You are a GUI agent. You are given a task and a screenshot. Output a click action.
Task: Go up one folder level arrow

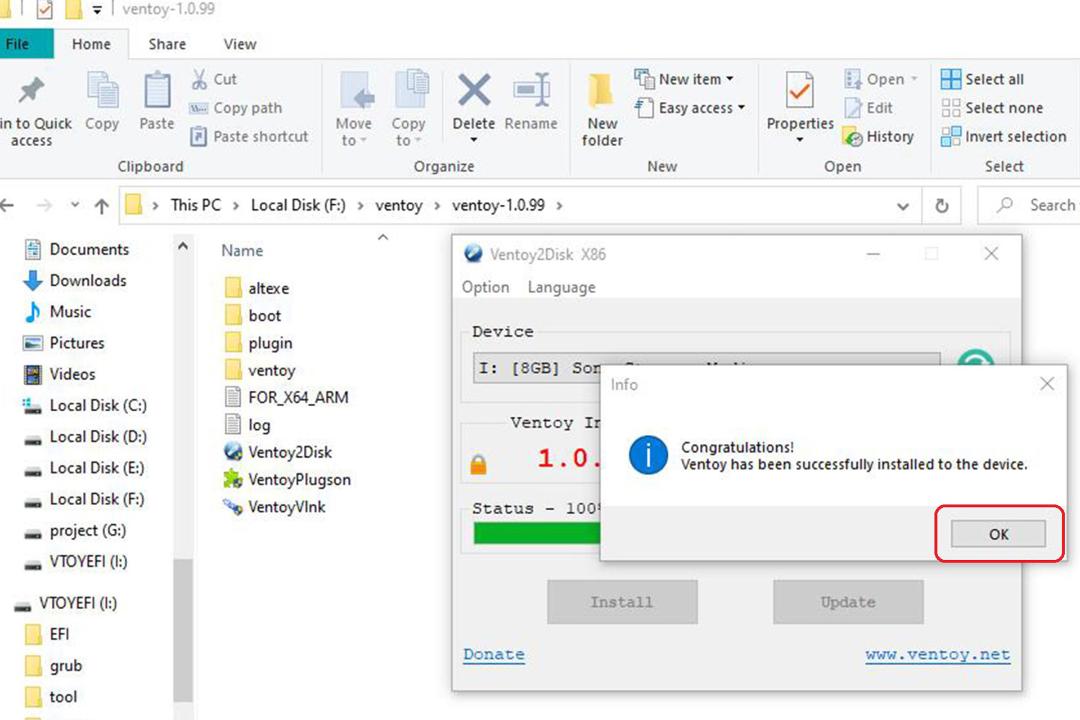(101, 206)
